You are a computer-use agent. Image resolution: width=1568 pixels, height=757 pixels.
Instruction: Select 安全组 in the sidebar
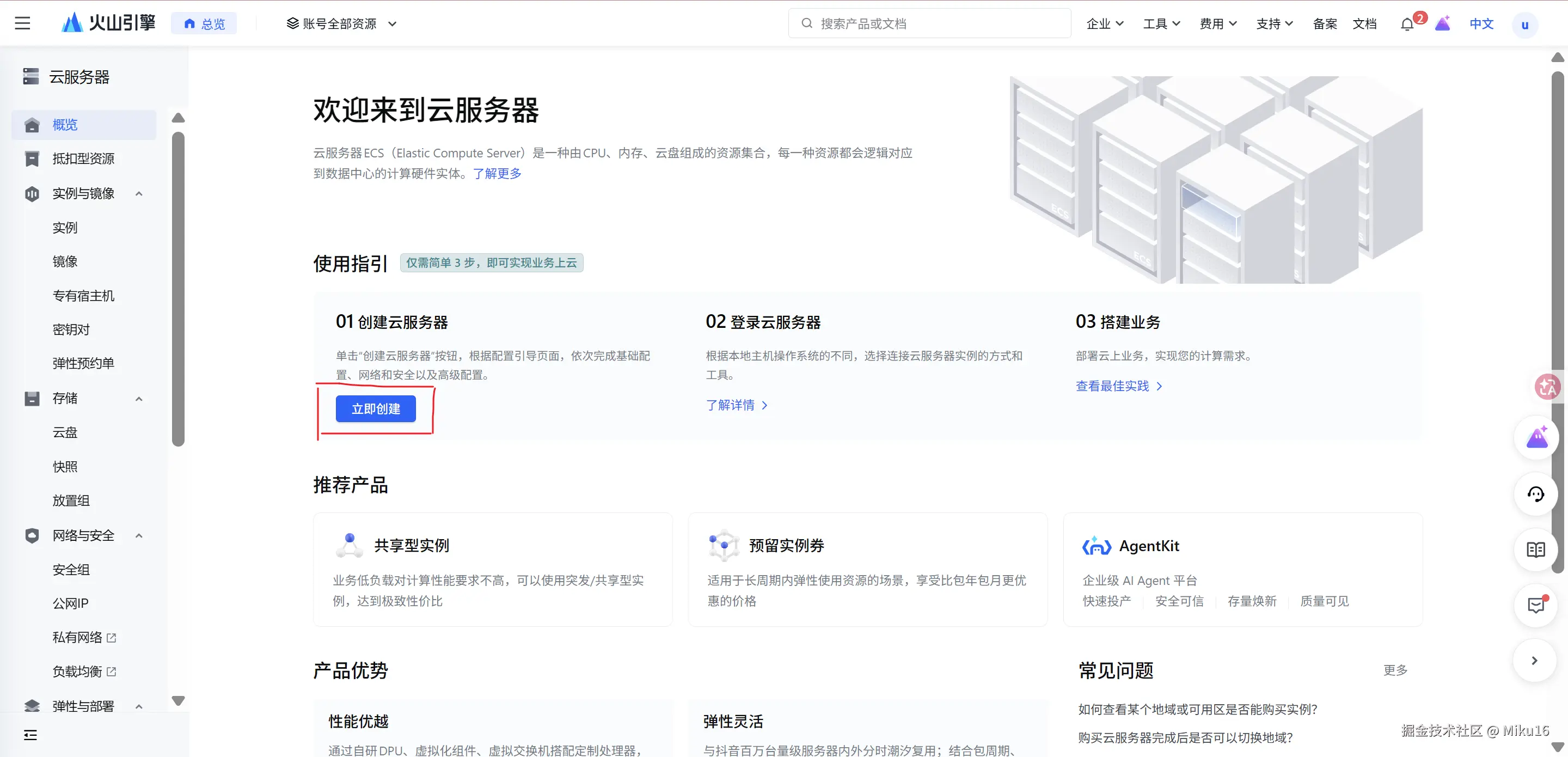tap(71, 570)
